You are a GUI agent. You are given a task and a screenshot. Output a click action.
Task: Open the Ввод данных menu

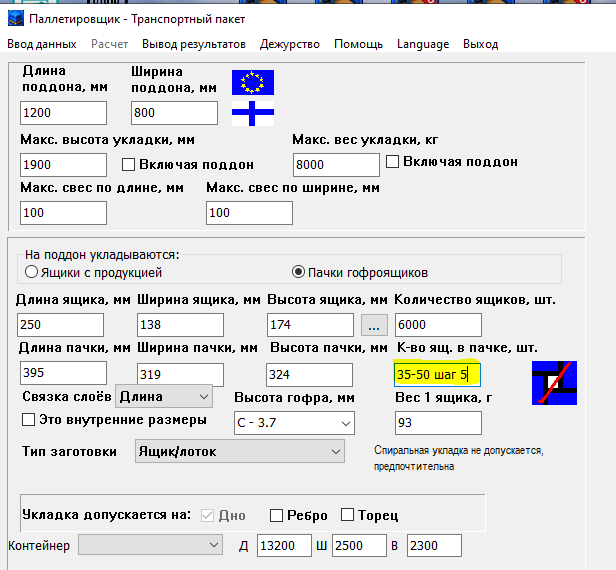[42, 44]
